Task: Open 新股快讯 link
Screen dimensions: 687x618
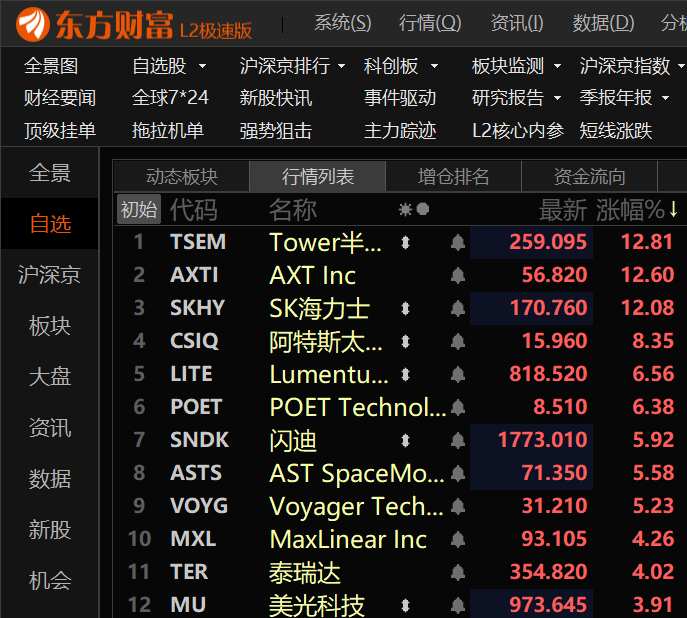Action: (x=276, y=98)
